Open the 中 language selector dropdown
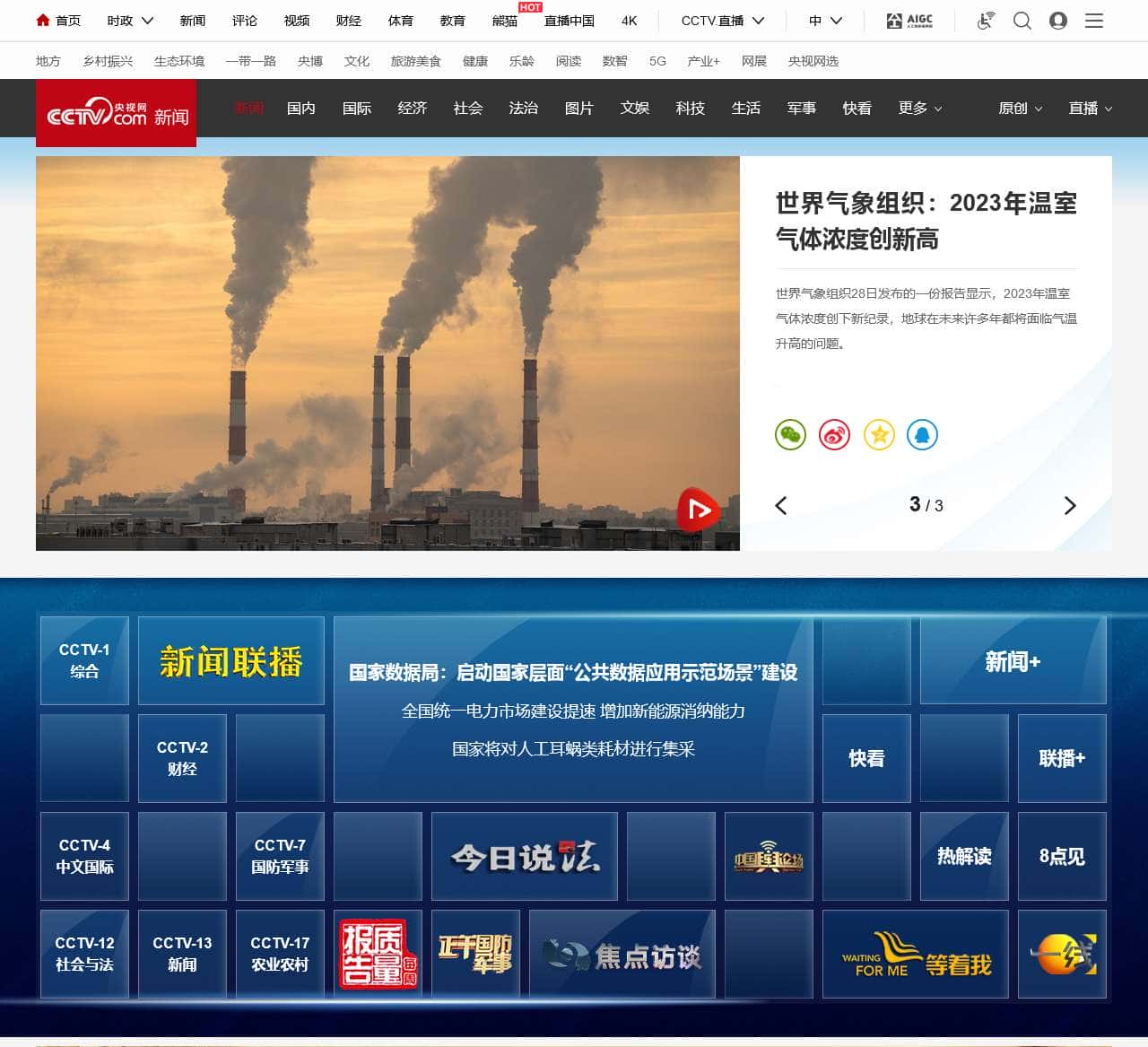This screenshot has width=1148, height=1047. pos(825,21)
